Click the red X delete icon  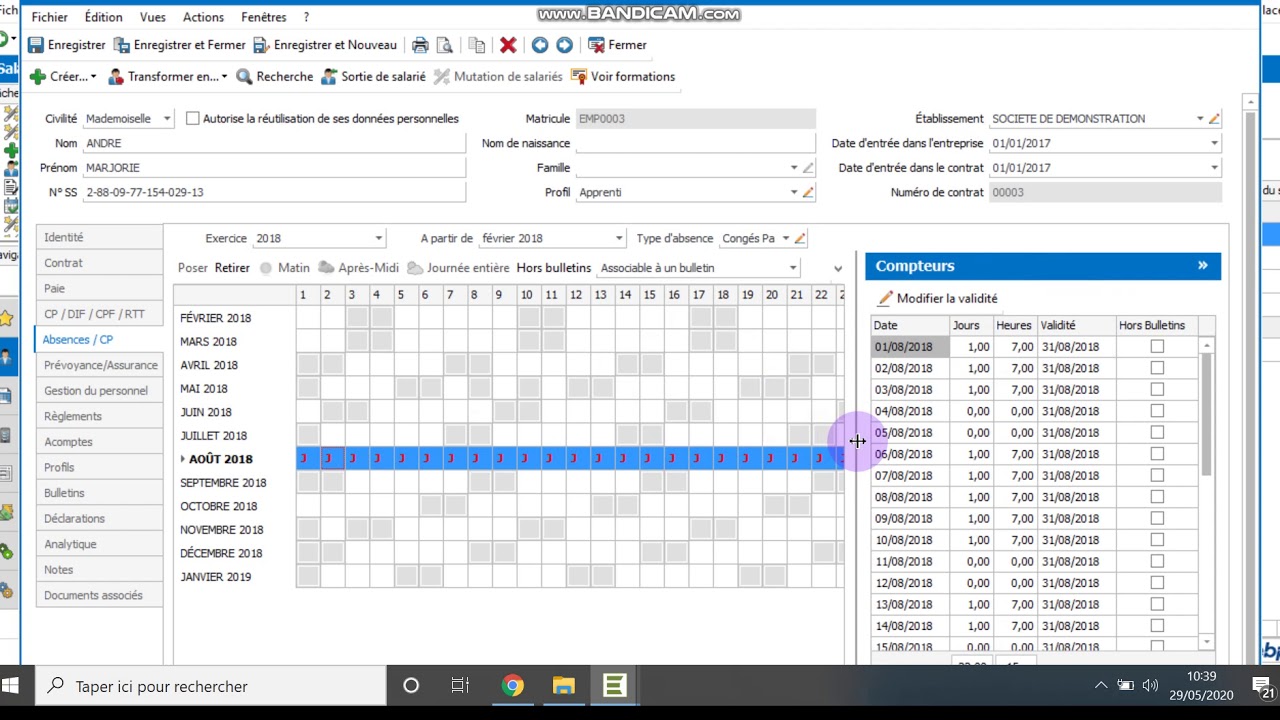(x=508, y=45)
